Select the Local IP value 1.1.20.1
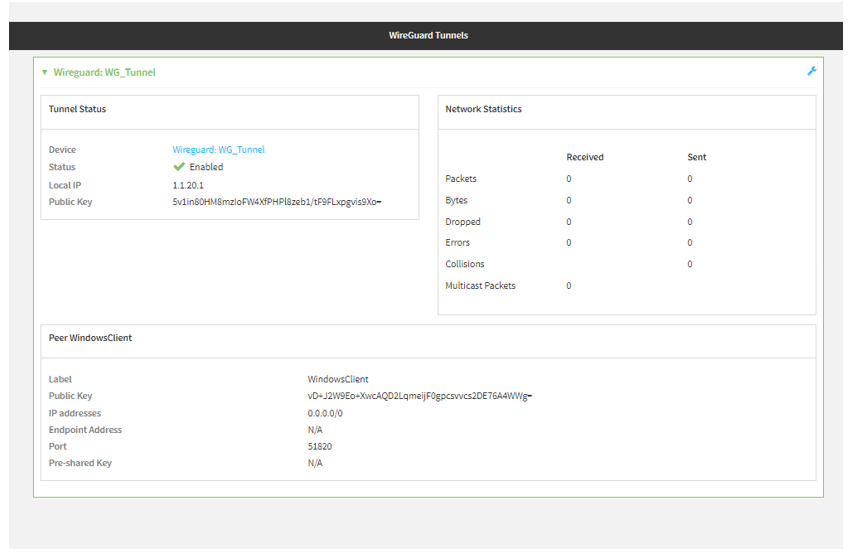 [x=188, y=185]
